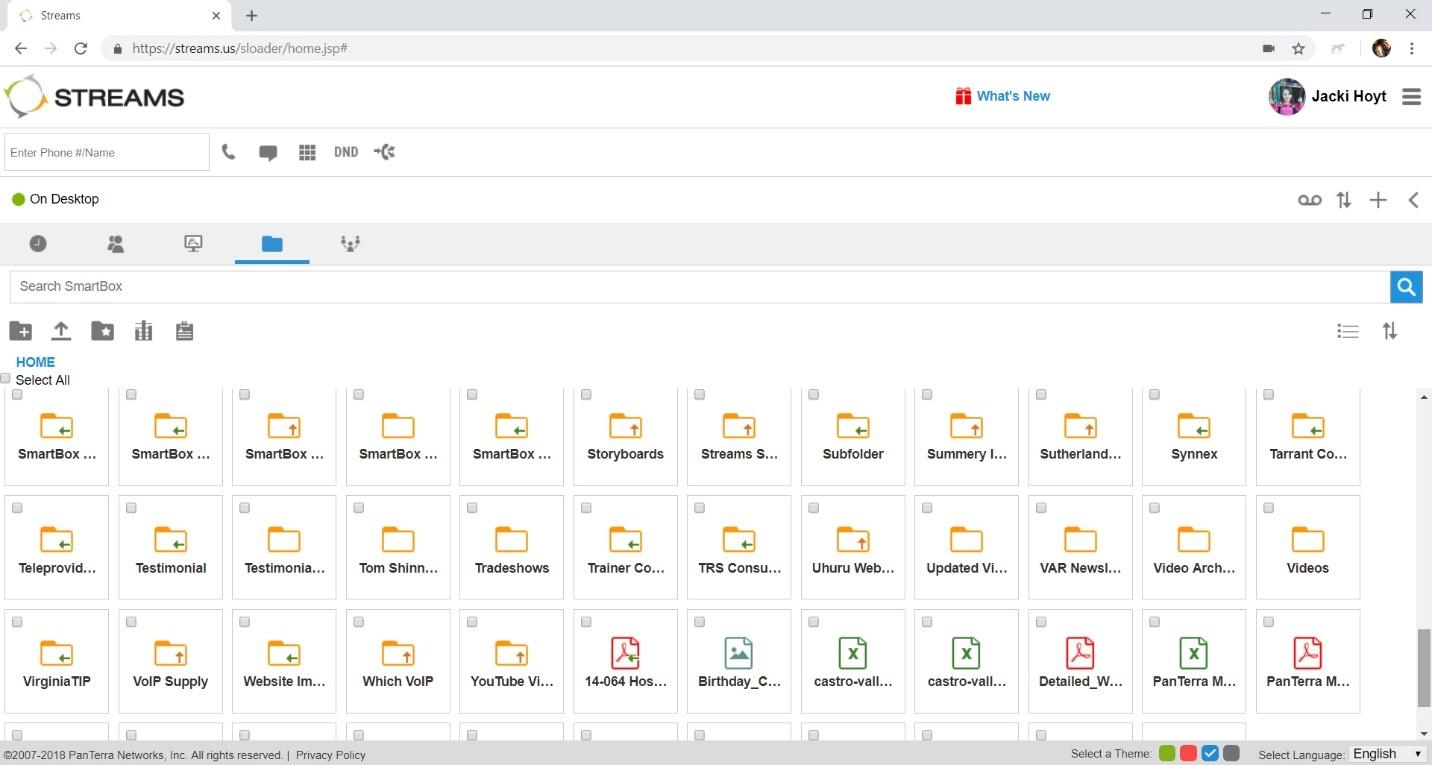Collapse panel with left chevron
The height and width of the screenshot is (765, 1432).
[1413, 200]
